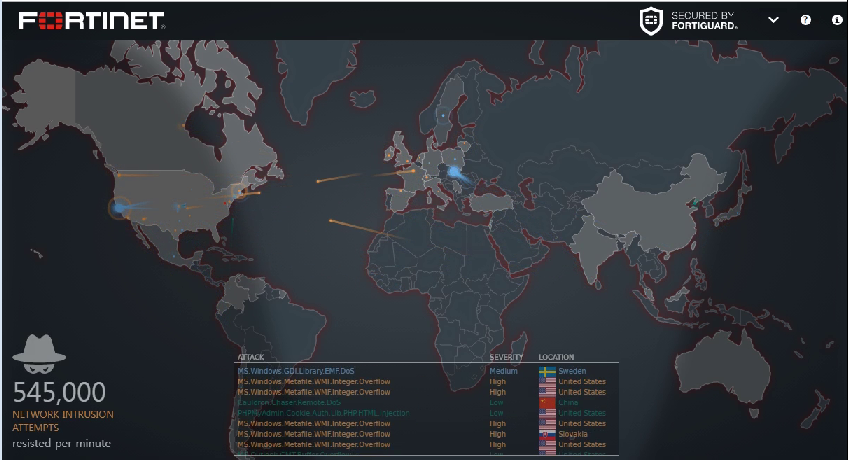Select the square target marker on US East Coast
Image resolution: width=848 pixels, height=461 pixels.
[238, 189]
